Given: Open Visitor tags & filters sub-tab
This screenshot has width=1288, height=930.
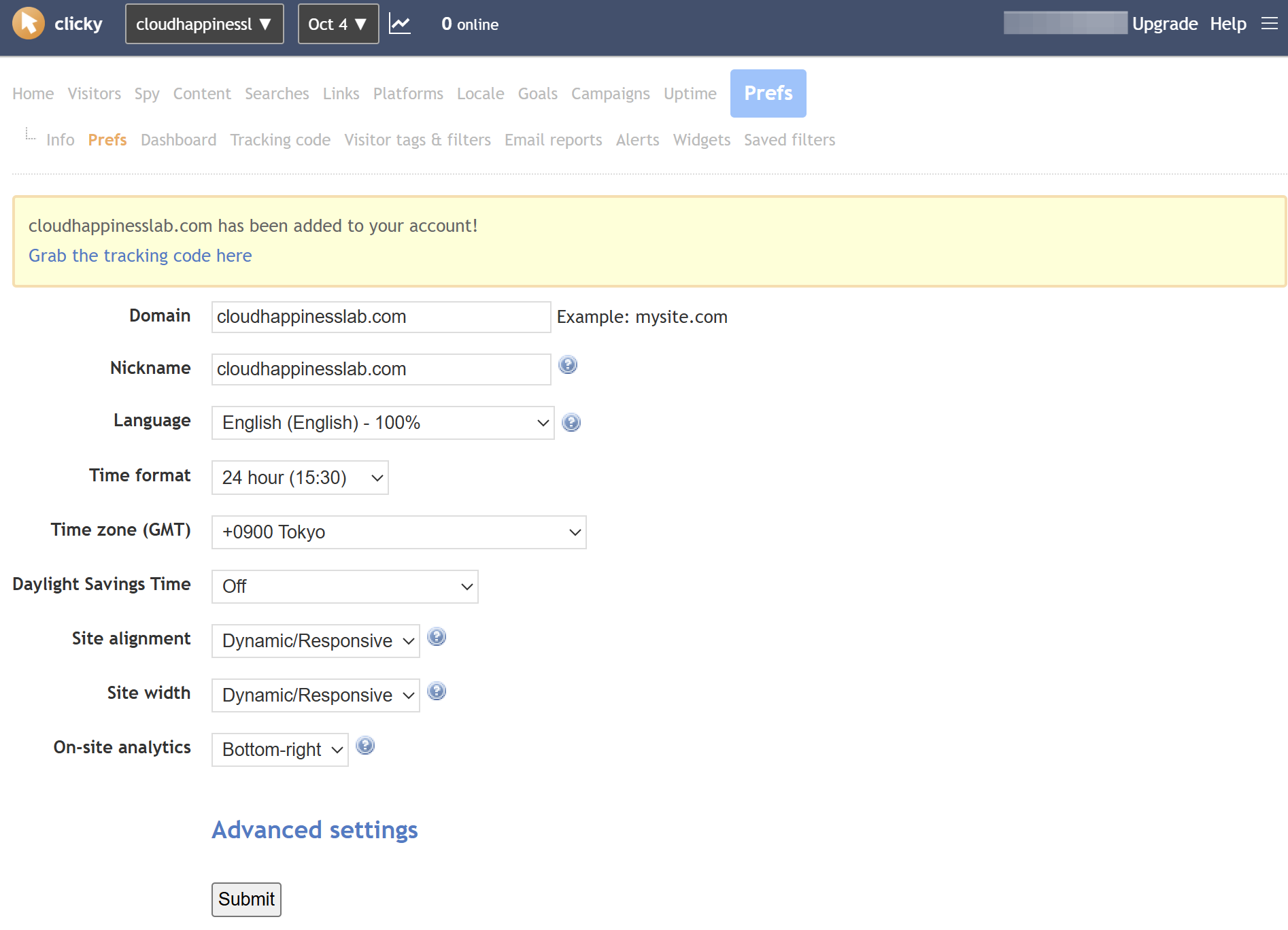Looking at the screenshot, I should click(418, 140).
